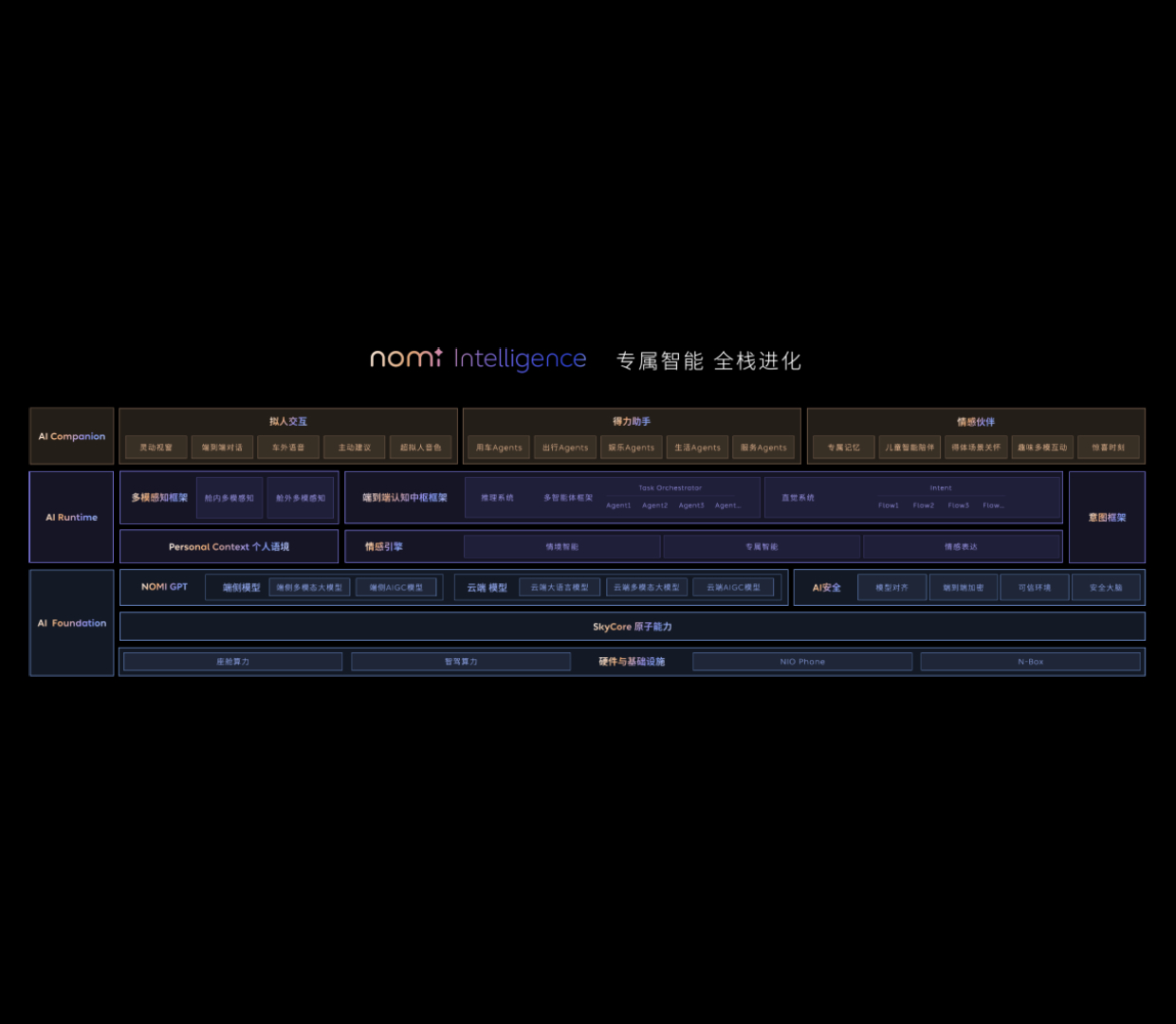Select Flow1 under Intent
The height and width of the screenshot is (1024, 1176).
coord(888,505)
